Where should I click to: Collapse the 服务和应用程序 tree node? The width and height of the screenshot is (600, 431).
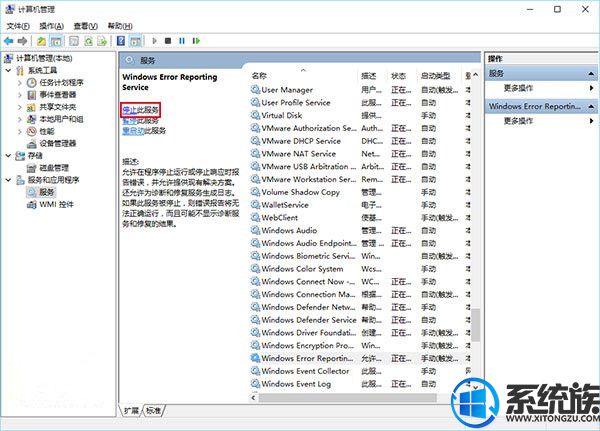8,180
